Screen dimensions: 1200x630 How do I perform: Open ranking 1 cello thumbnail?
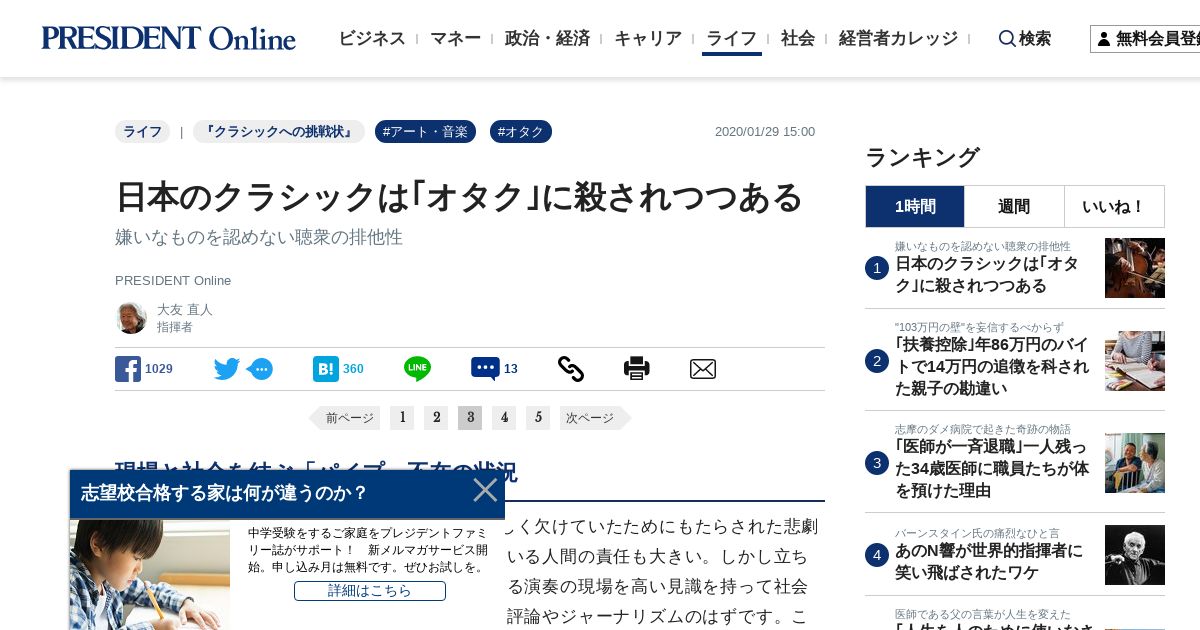[x=1135, y=268]
